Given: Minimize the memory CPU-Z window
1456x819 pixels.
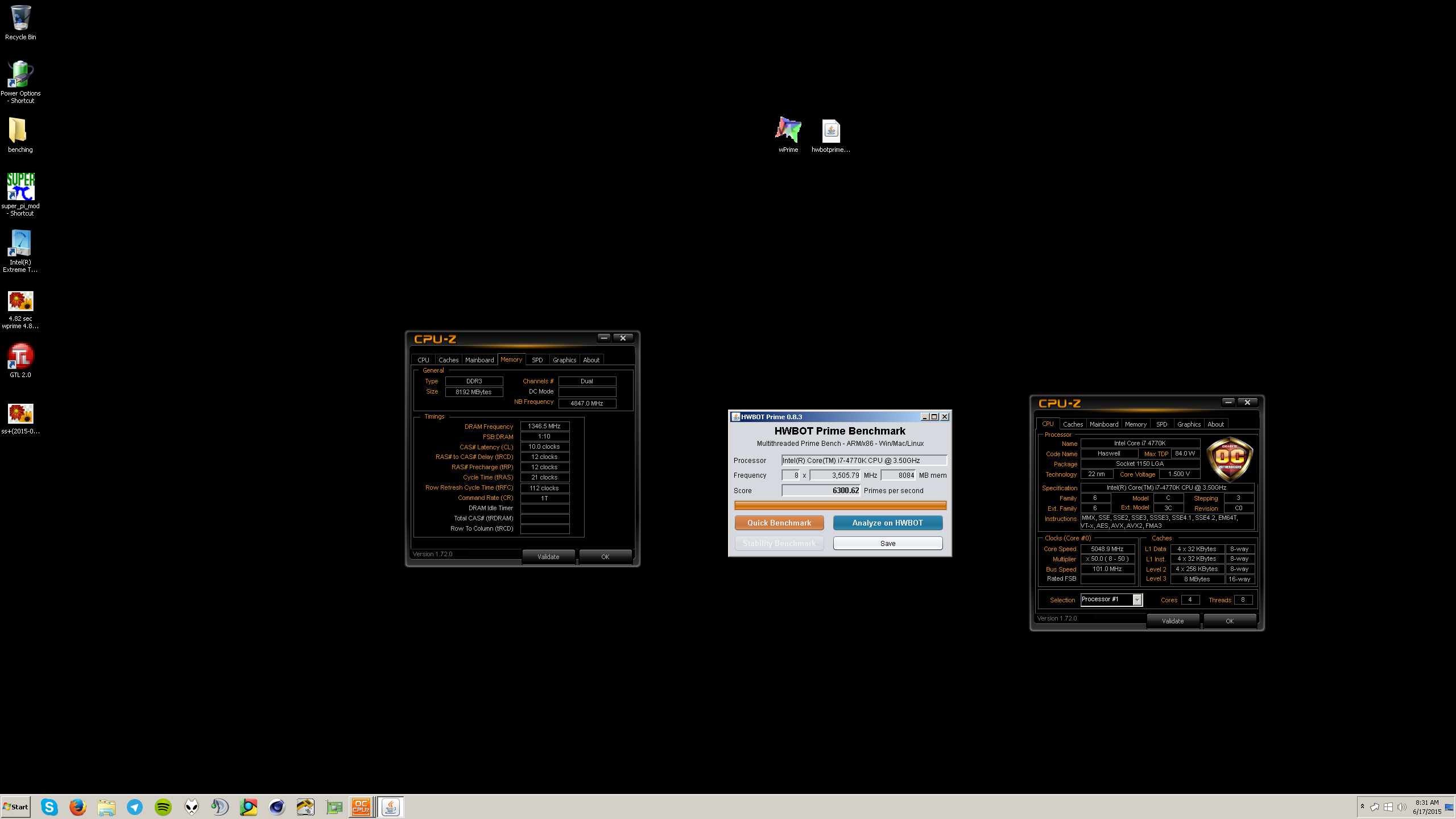Looking at the screenshot, I should click(604, 338).
